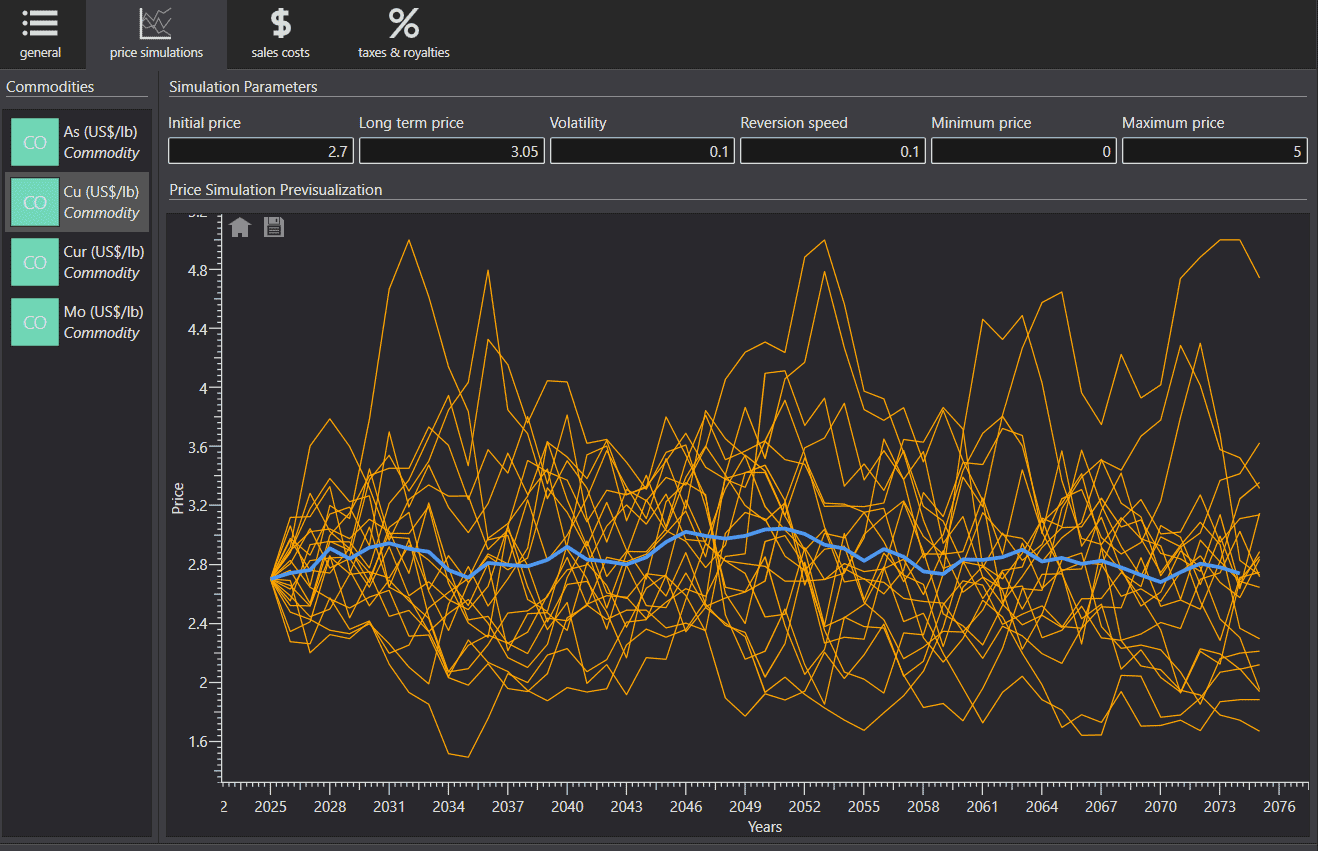The width and height of the screenshot is (1318, 851).
Task: Click the 2076 tick on x-axis
Action: [x=1280, y=806]
